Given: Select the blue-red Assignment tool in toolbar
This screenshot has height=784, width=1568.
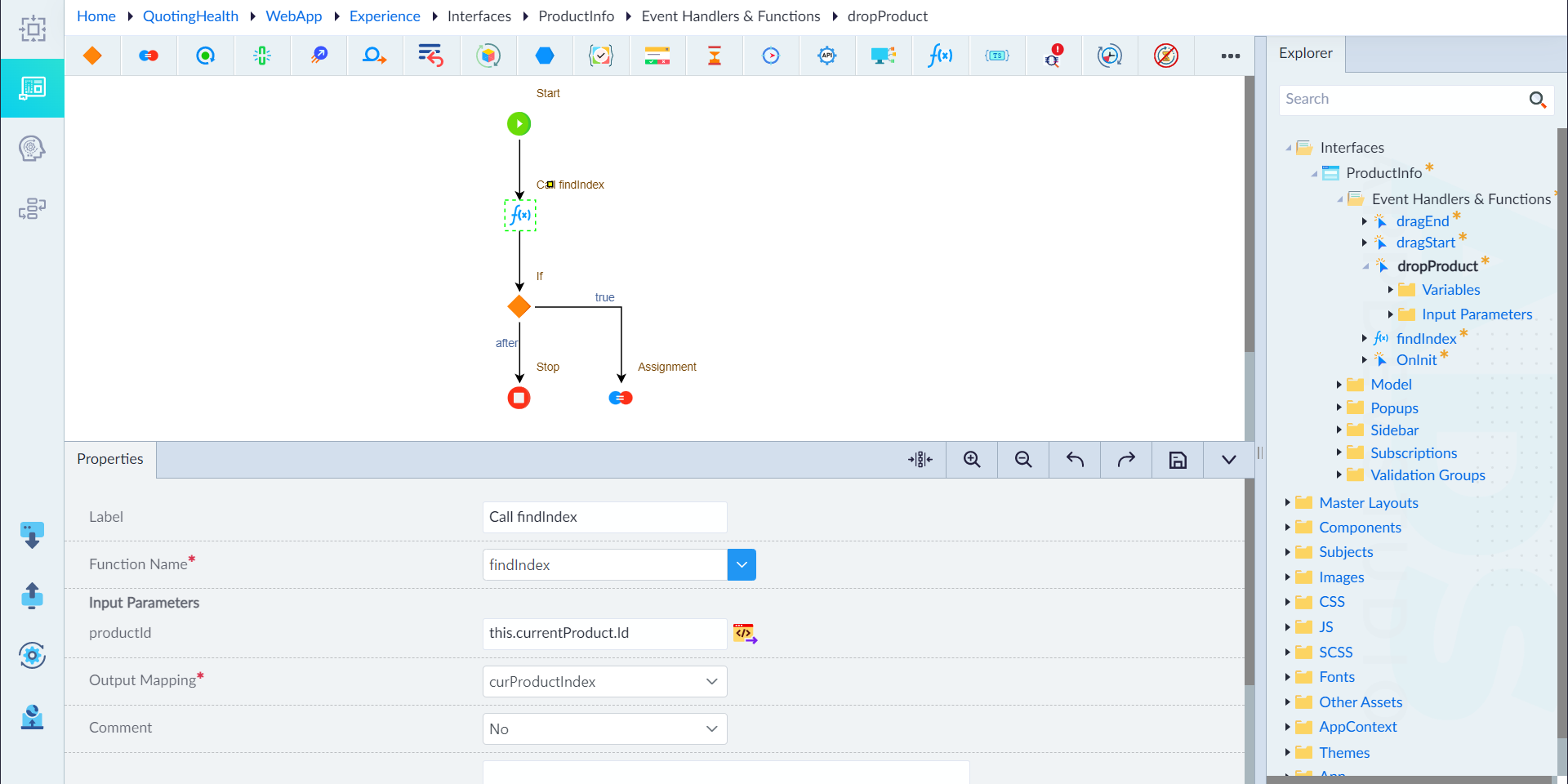Looking at the screenshot, I should 149,56.
